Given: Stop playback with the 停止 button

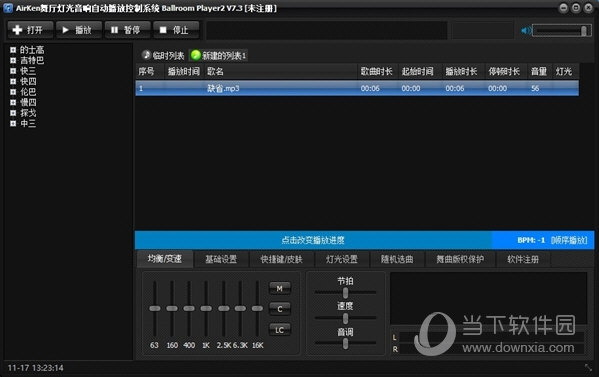Looking at the screenshot, I should [176, 30].
